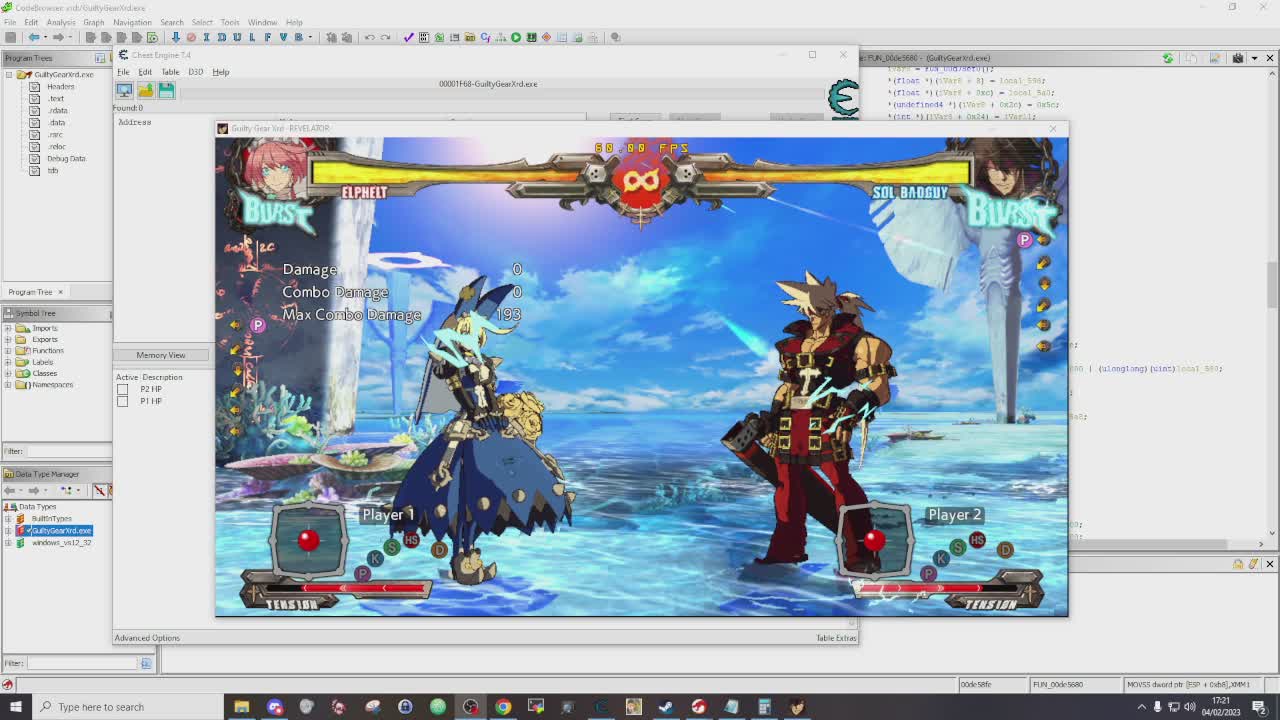Select the 'L' label navigation icon
Screen dimensions: 1280x720
[252, 37]
